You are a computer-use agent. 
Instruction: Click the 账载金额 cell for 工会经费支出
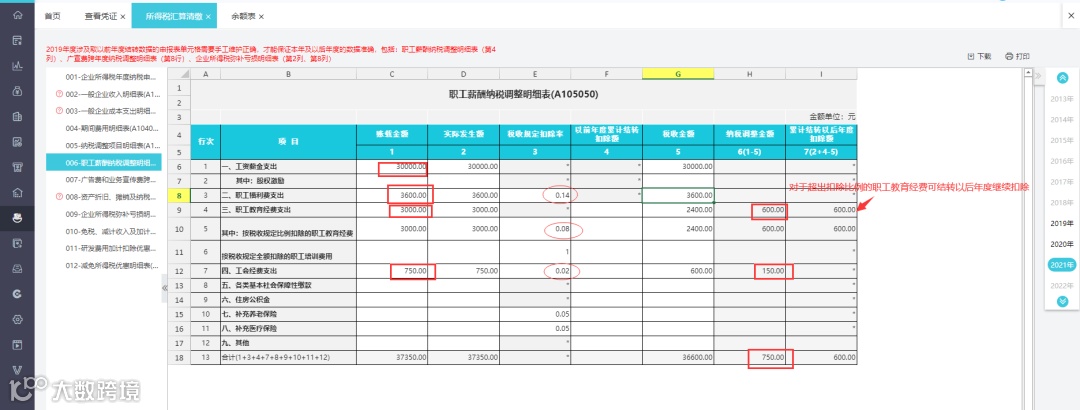click(391, 271)
